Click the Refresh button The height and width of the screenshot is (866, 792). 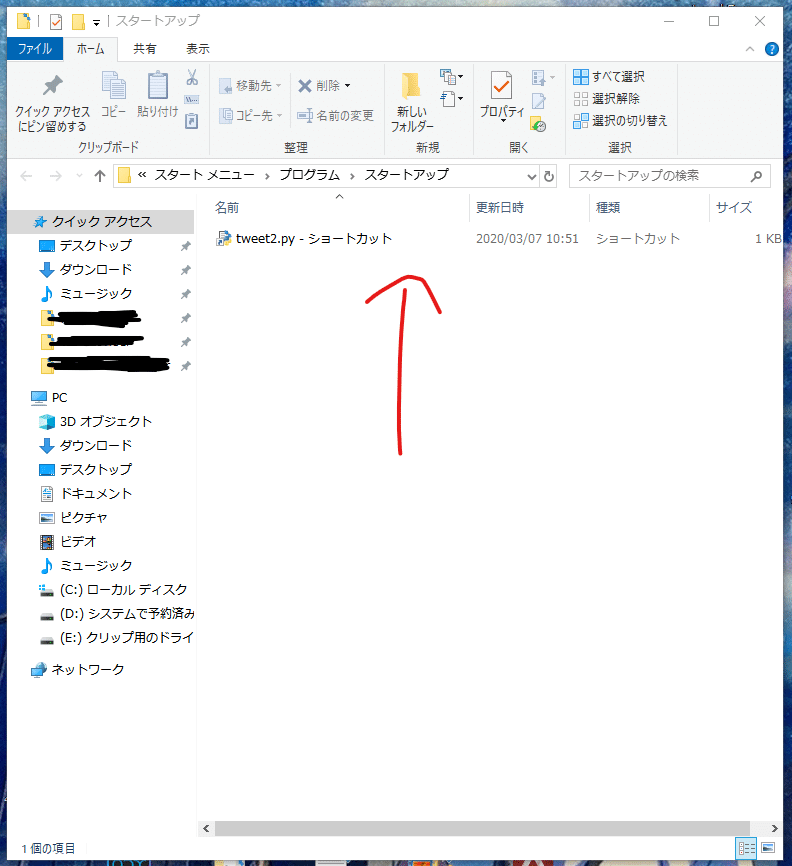click(548, 177)
